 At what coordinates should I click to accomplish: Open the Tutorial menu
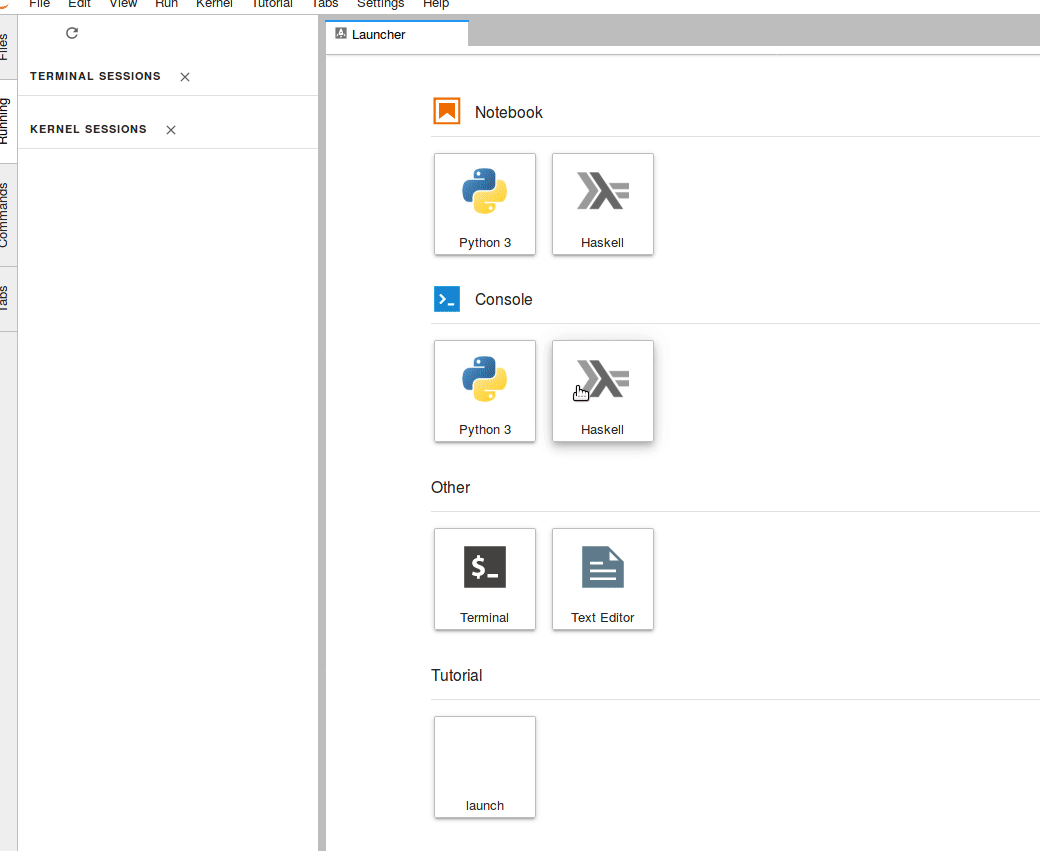point(272,4)
